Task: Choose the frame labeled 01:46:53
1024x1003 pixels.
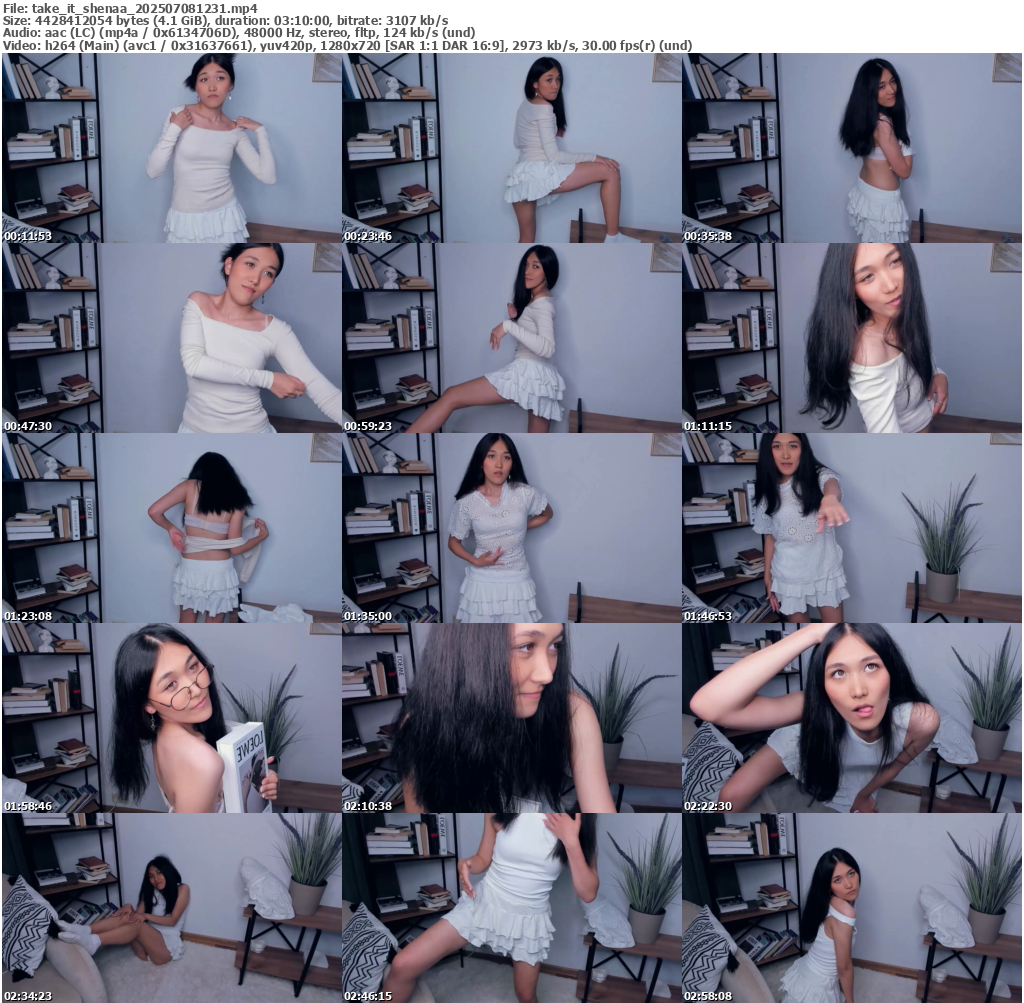Action: coord(852,528)
